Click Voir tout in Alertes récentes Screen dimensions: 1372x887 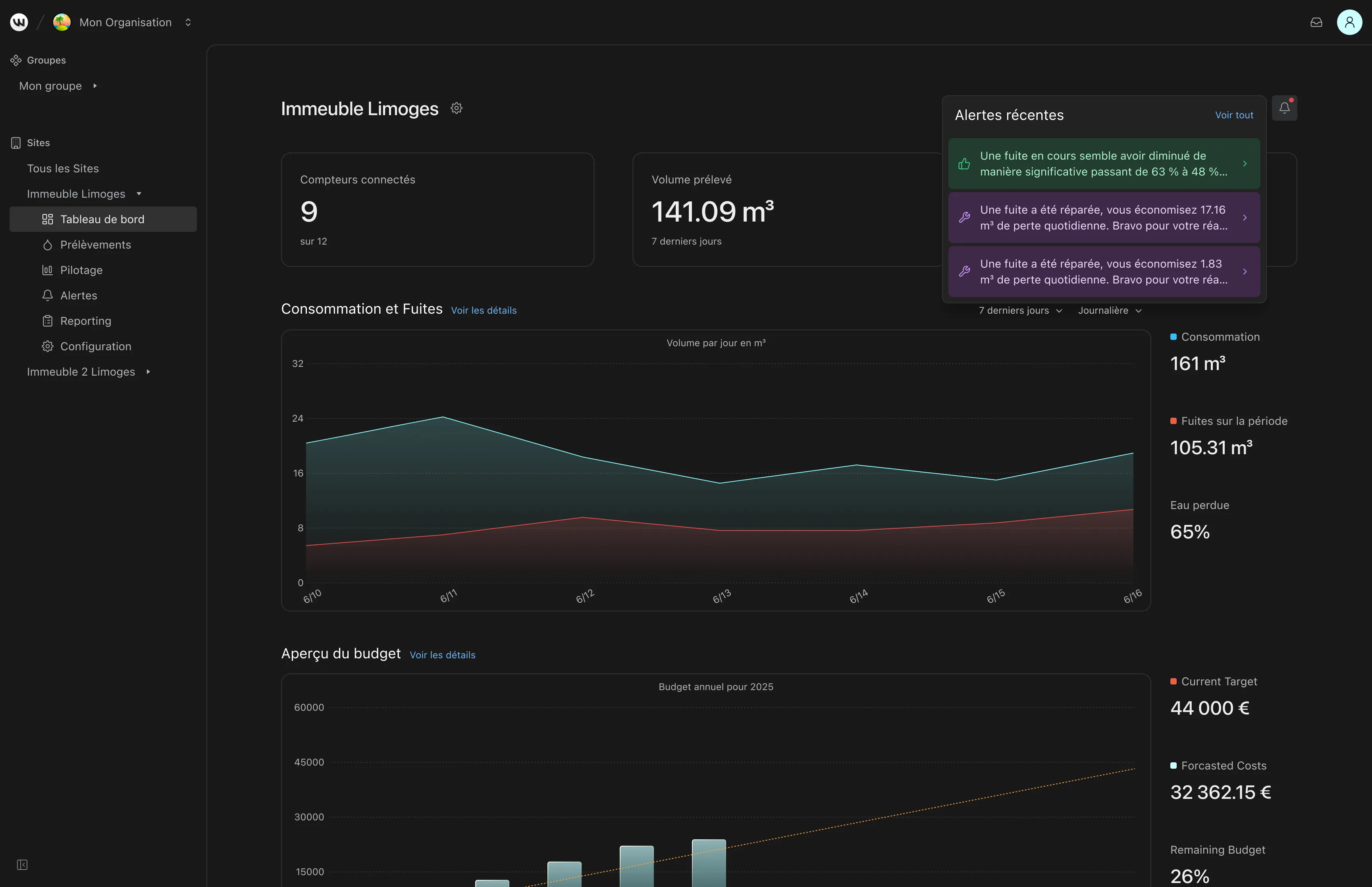(1234, 115)
